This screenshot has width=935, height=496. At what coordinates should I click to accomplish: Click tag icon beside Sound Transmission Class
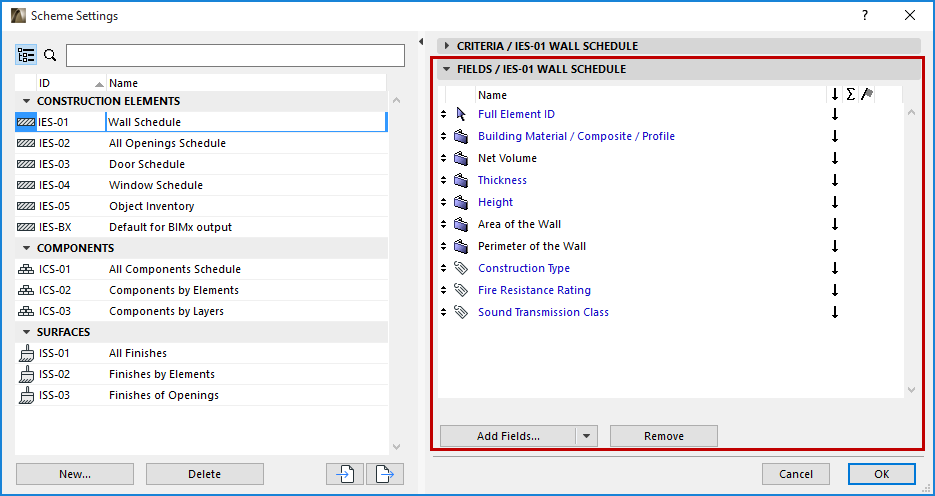pyautogui.click(x=461, y=312)
